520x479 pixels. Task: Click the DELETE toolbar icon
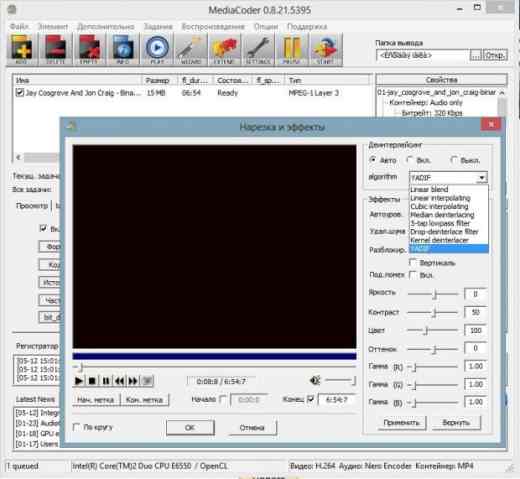point(55,49)
